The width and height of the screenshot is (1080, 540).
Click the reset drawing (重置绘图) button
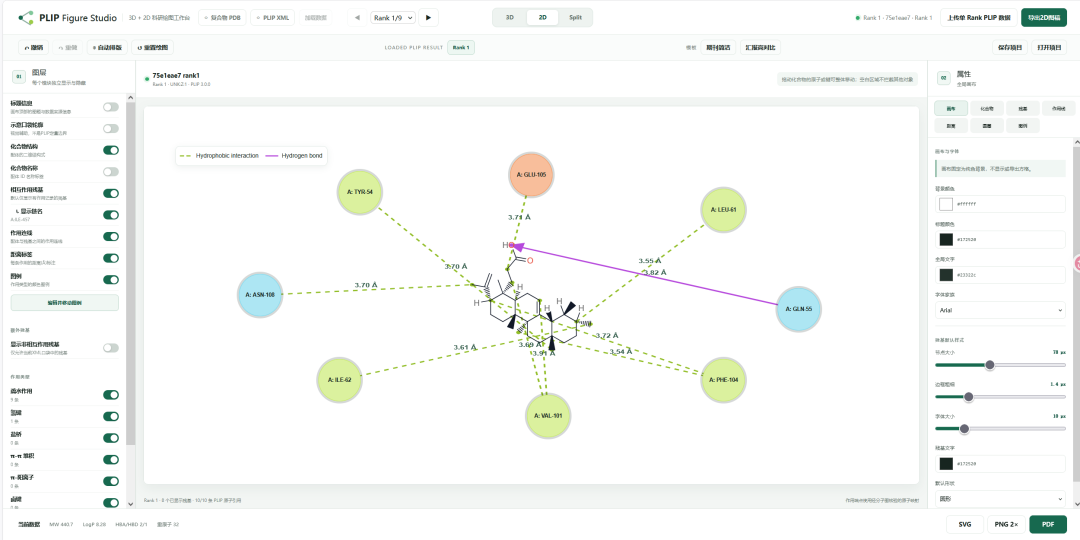[152, 48]
